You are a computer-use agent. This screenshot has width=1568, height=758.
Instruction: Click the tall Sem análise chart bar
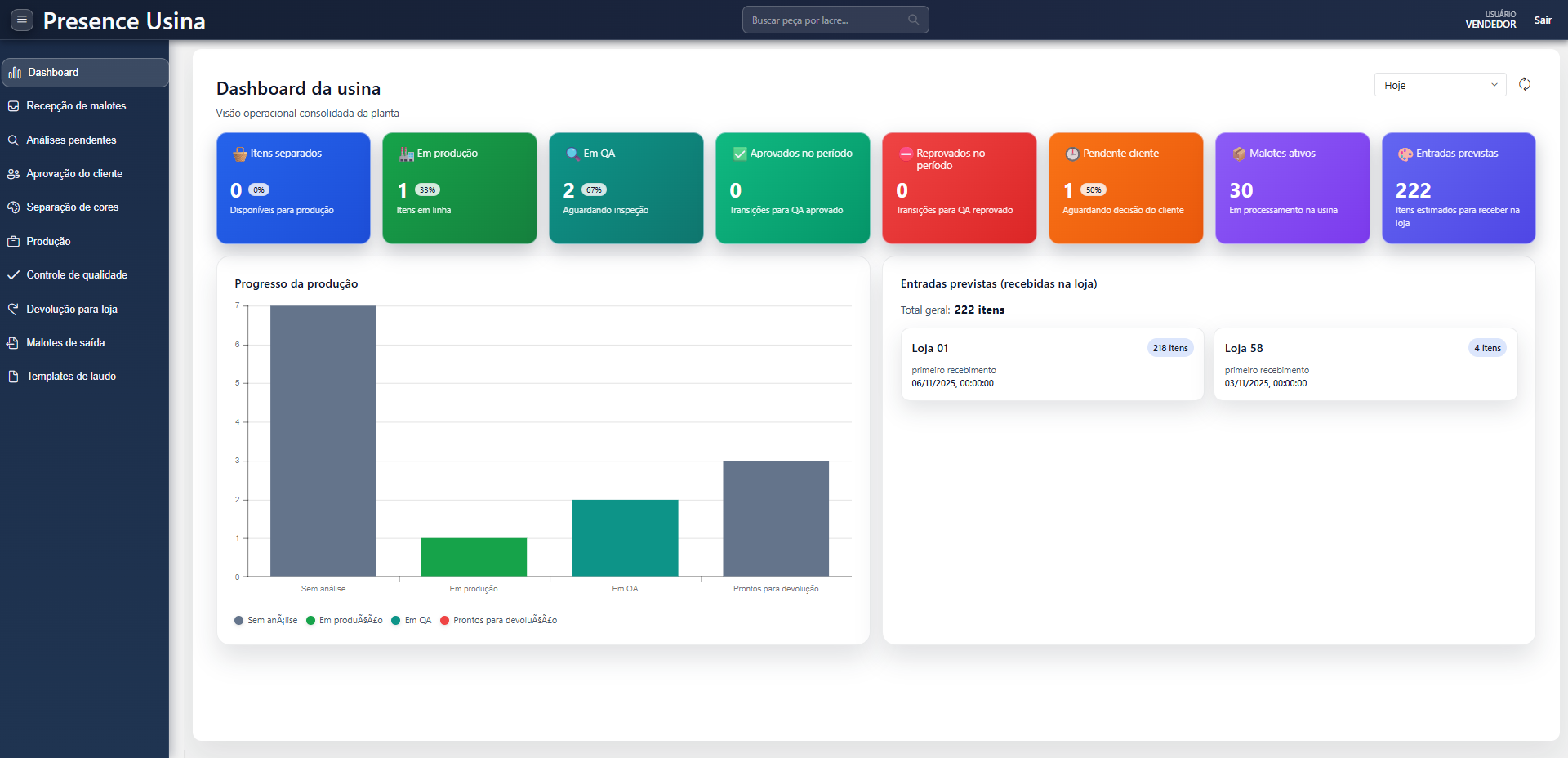click(x=323, y=441)
